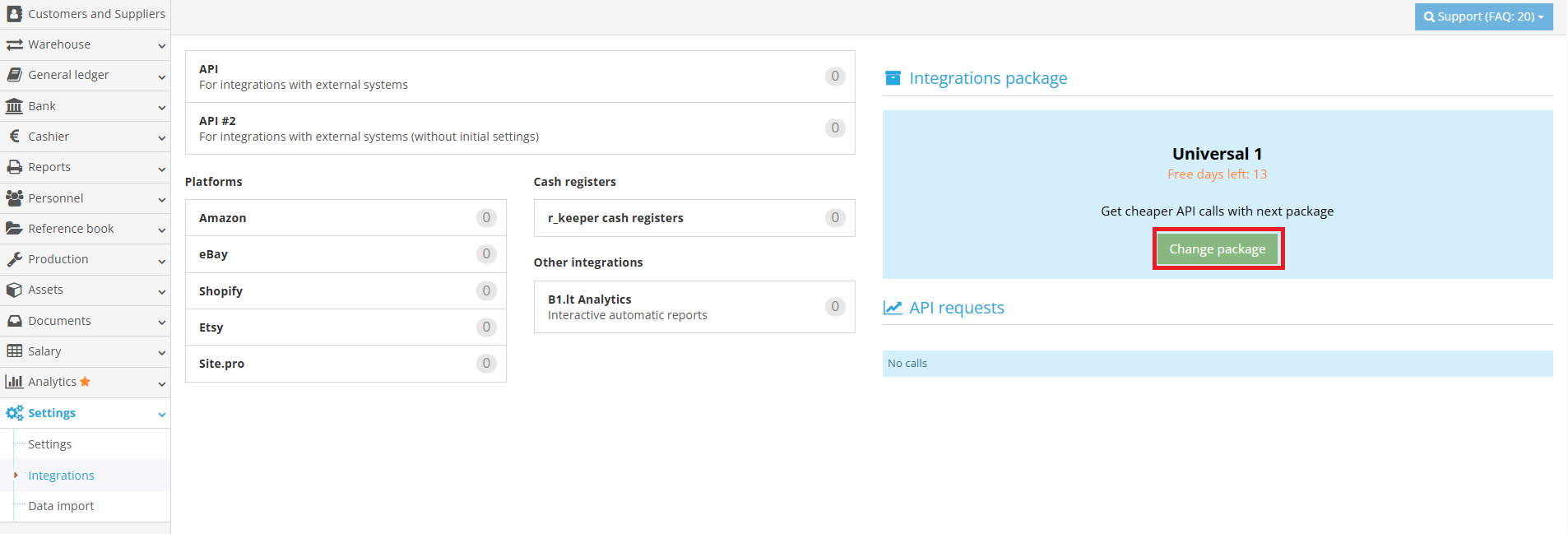1568x534 pixels.
Task: Click the Personnel people icon
Action: pos(14,198)
